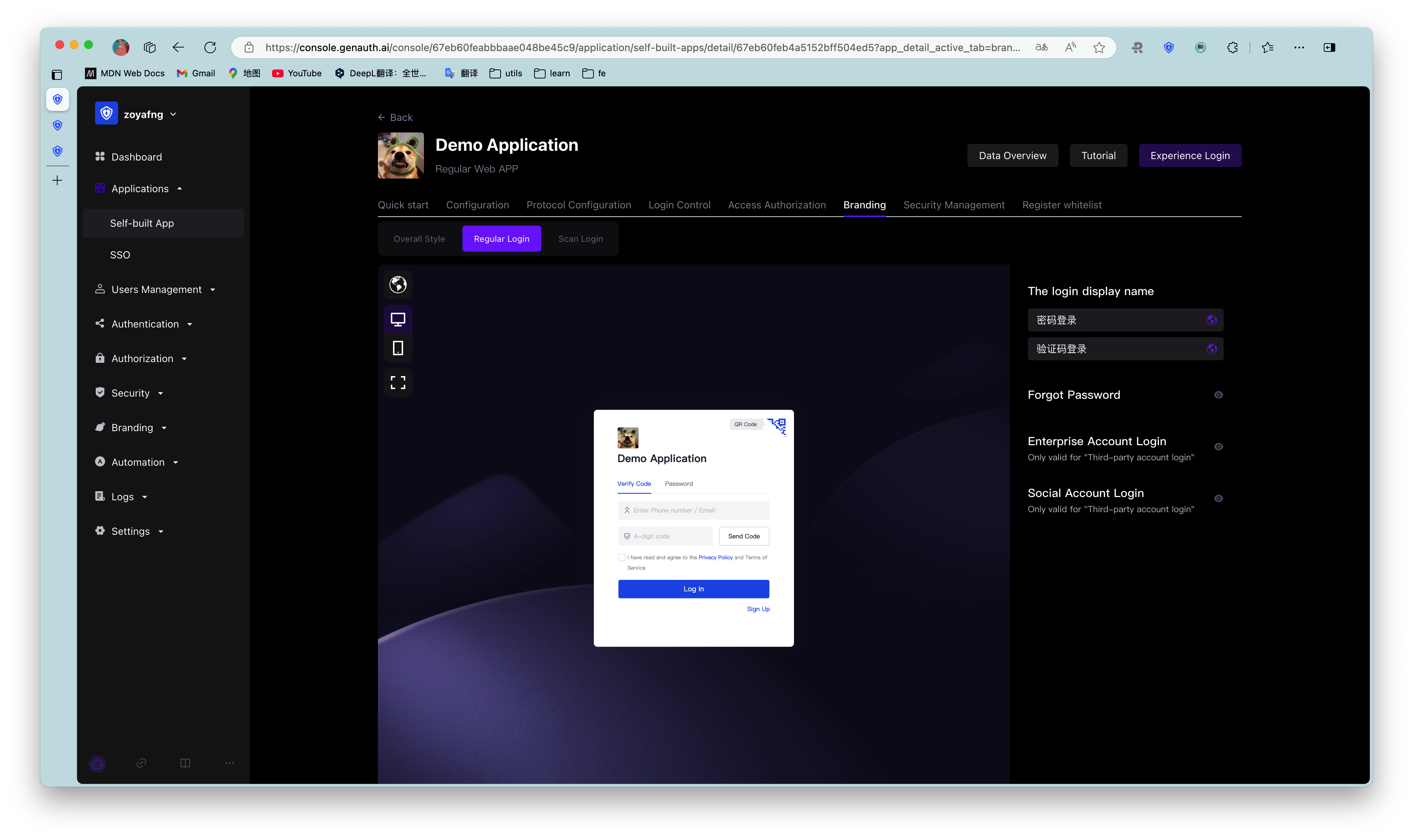Click the link icon at sidebar bottom

pos(141,763)
